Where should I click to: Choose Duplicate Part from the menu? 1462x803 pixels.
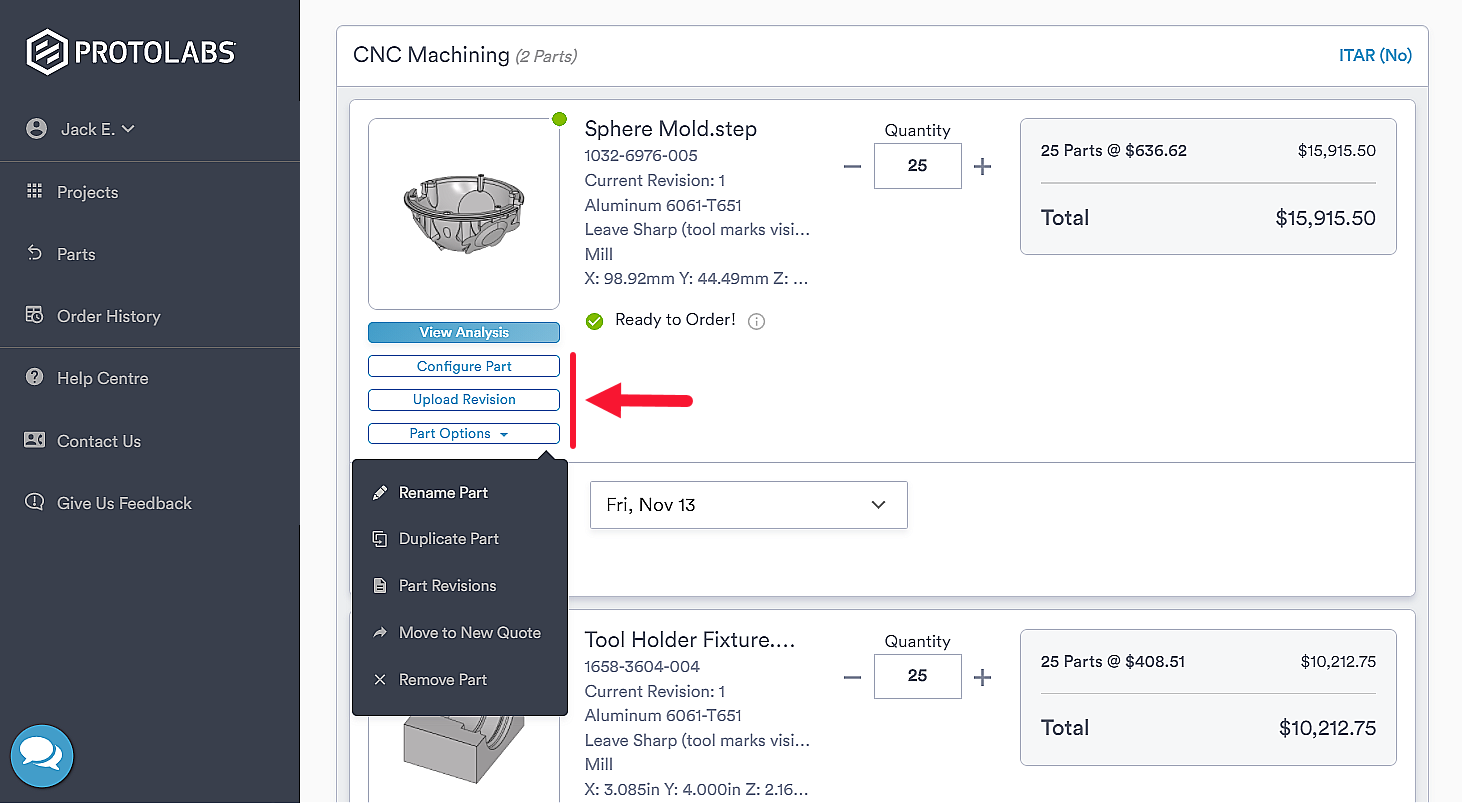448,538
